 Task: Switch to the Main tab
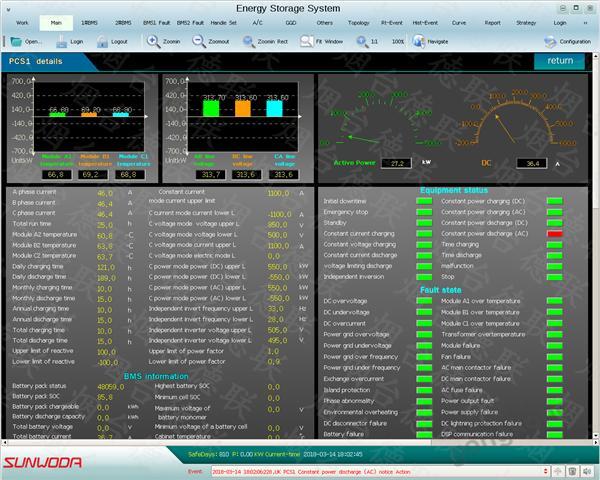click(56, 23)
